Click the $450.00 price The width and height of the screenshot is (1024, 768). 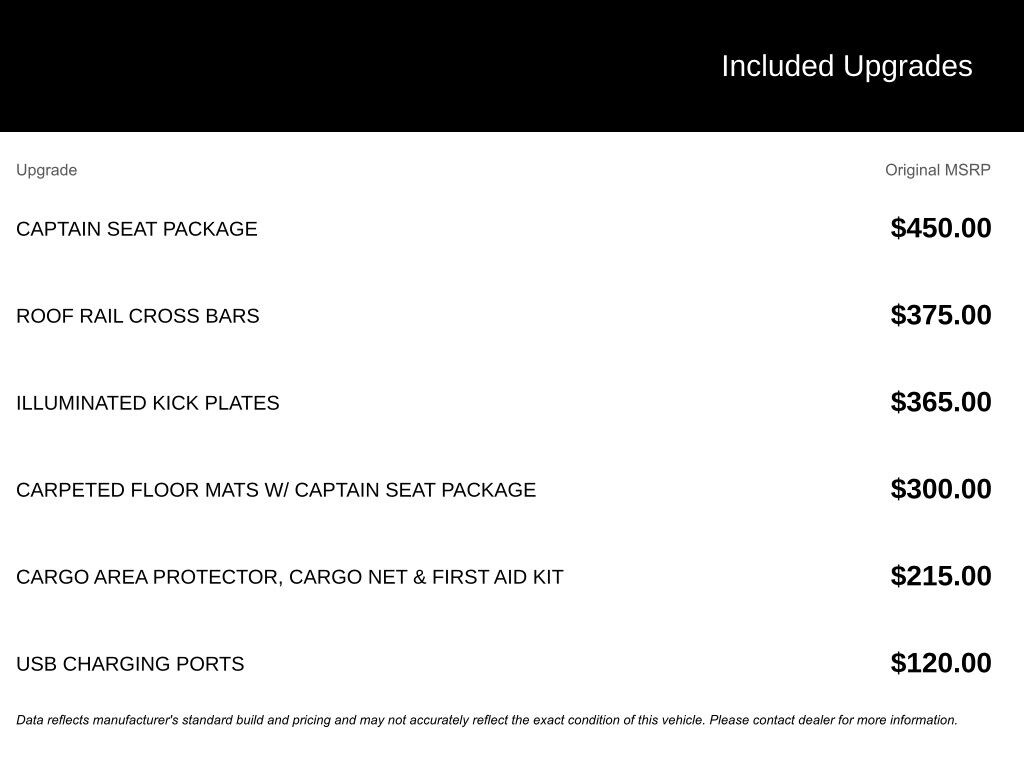tap(941, 228)
